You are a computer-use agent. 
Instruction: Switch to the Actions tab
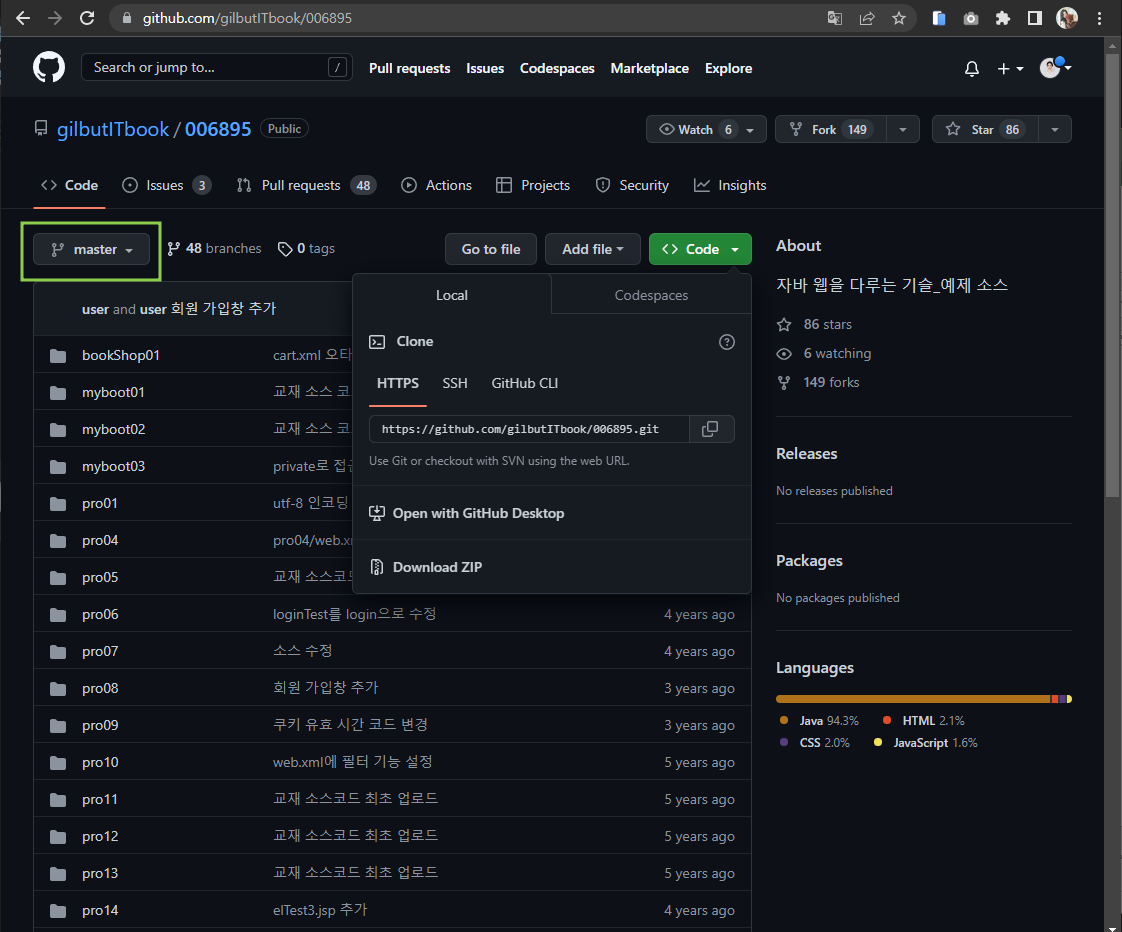pyautogui.click(x=436, y=185)
